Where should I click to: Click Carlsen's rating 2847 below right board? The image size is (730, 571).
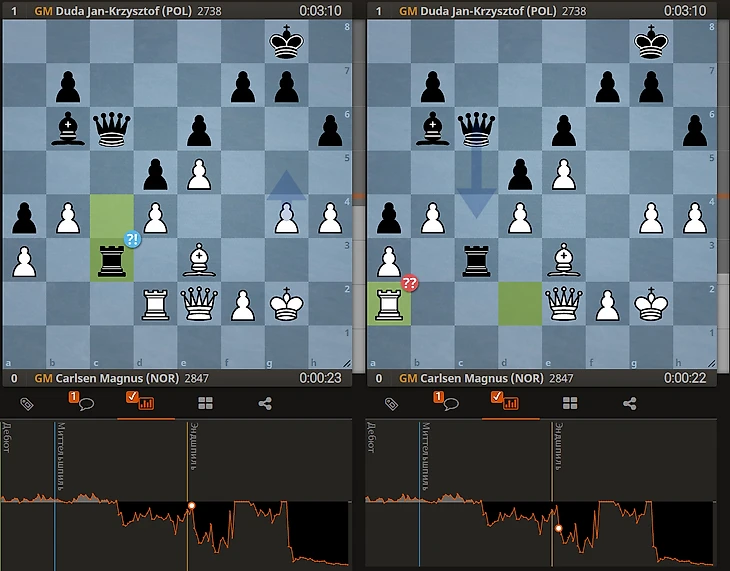click(561, 378)
